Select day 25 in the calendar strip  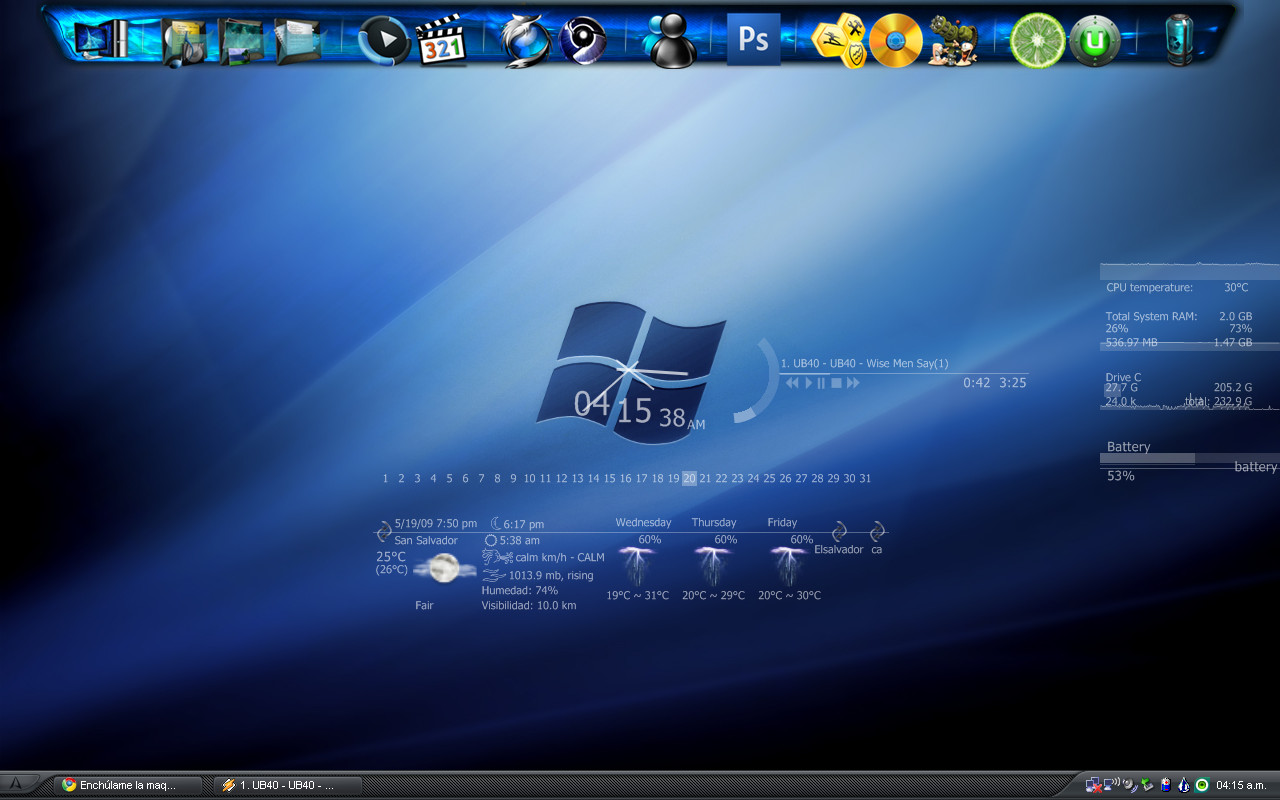click(769, 478)
